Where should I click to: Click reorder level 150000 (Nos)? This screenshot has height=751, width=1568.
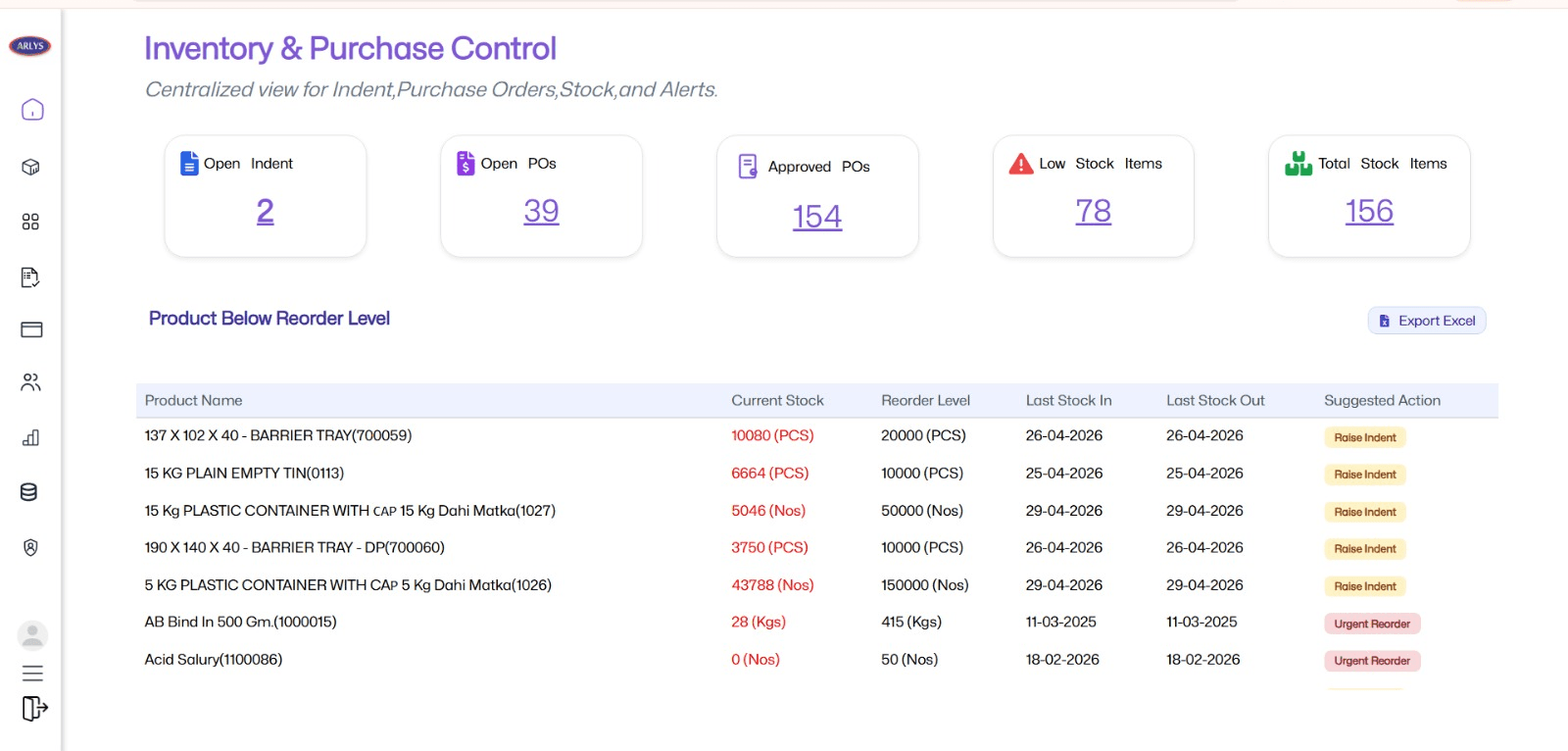tap(924, 584)
